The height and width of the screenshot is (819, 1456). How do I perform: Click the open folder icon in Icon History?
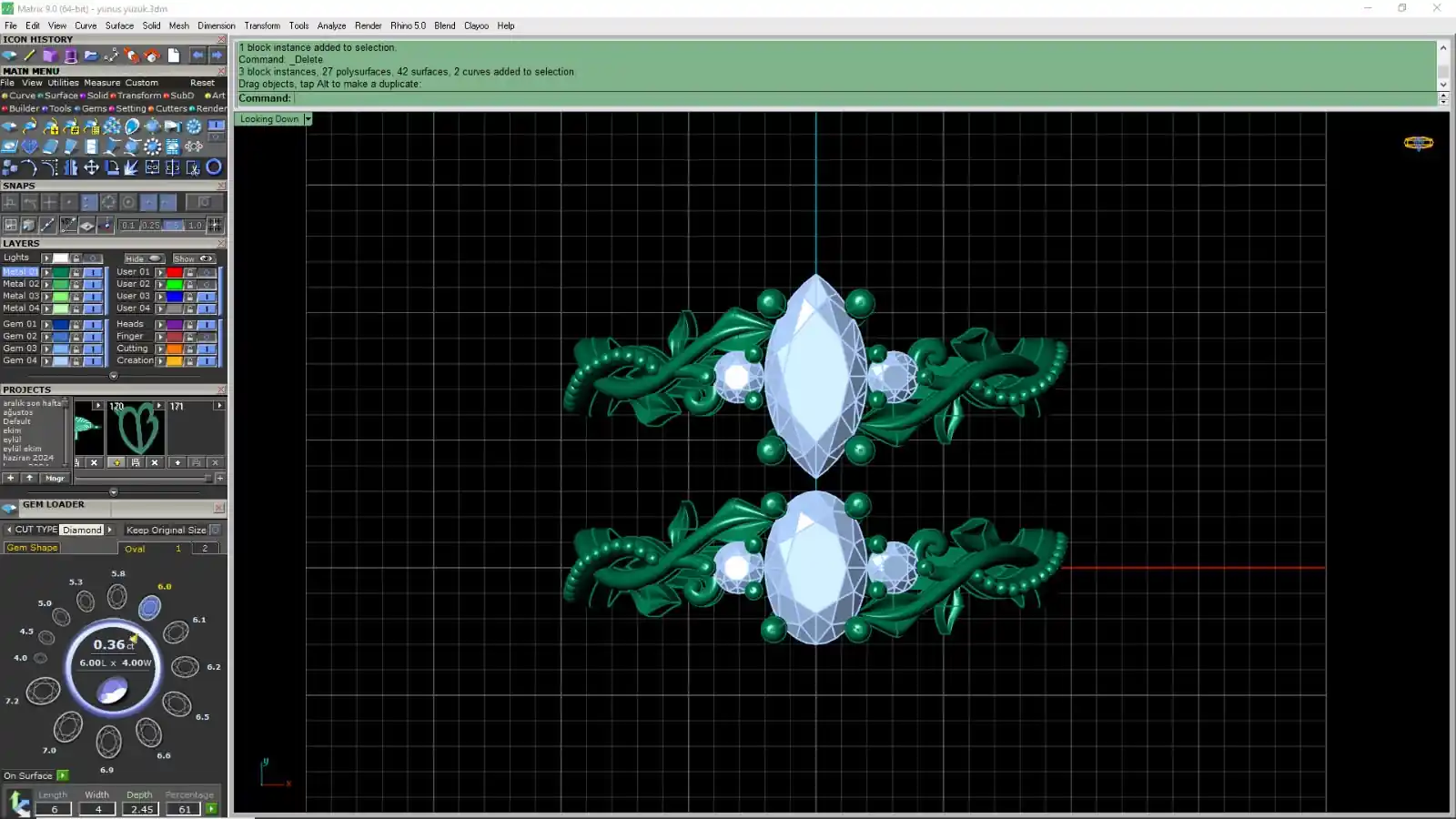pyautogui.click(x=91, y=56)
